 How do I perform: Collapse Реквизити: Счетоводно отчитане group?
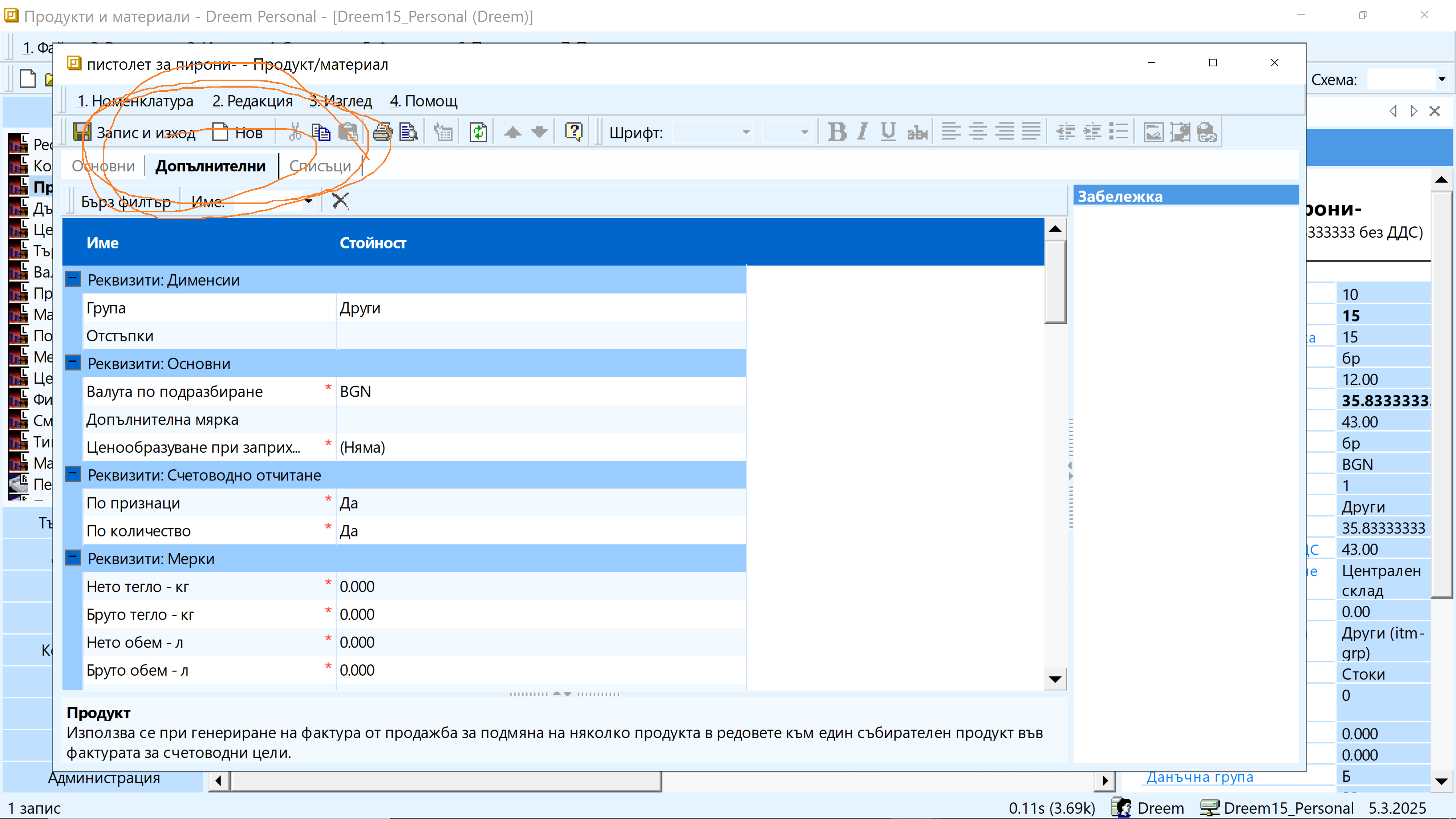[x=73, y=474]
